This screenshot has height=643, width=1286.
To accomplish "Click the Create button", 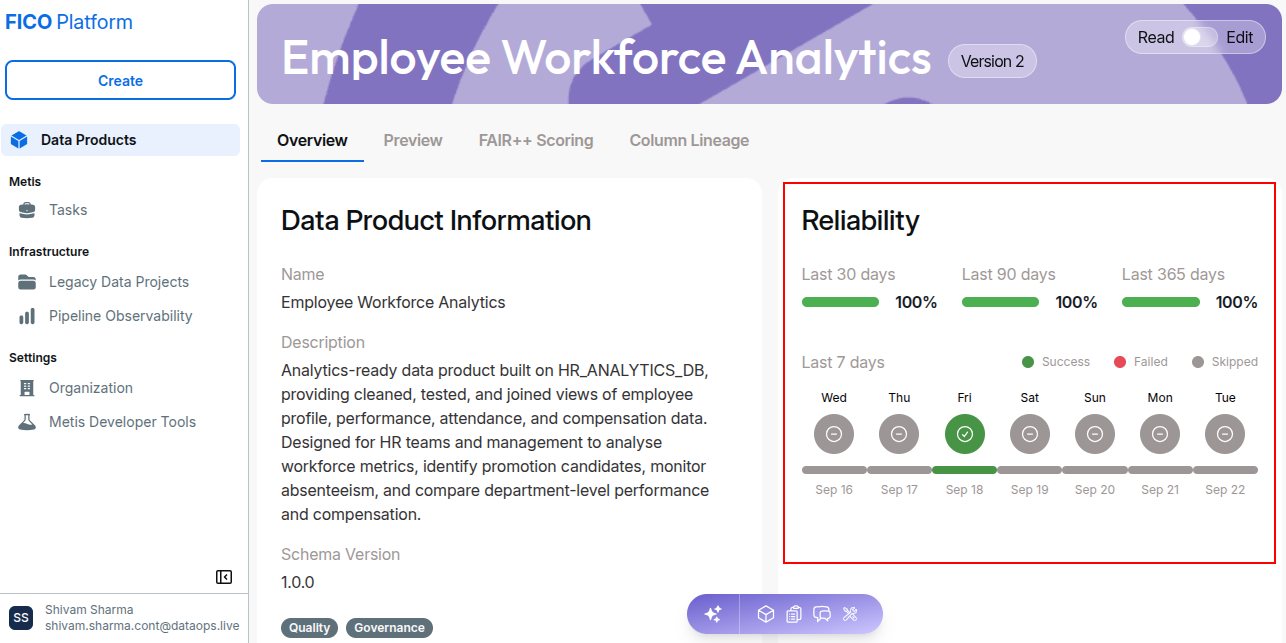I will tap(120, 81).
